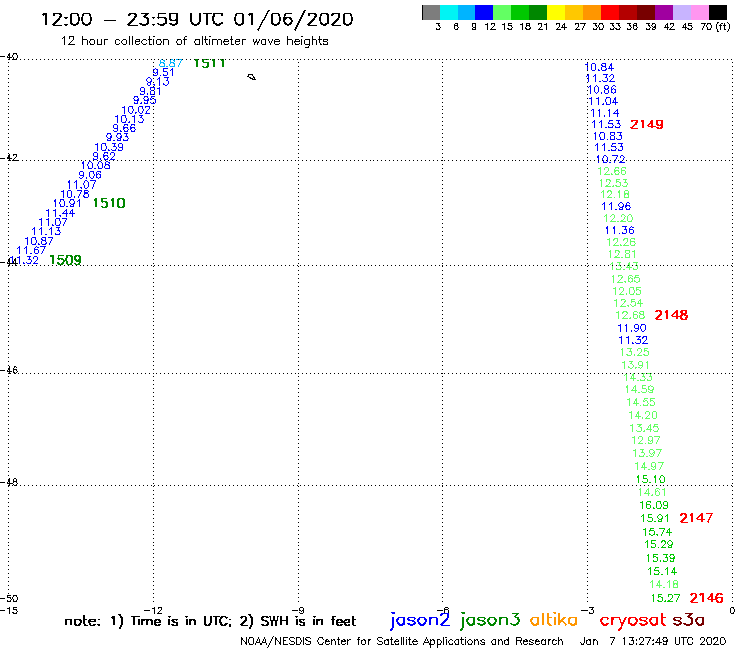The image size is (740, 650).
Task: Click the wave height value 10.91
Action: (67, 203)
